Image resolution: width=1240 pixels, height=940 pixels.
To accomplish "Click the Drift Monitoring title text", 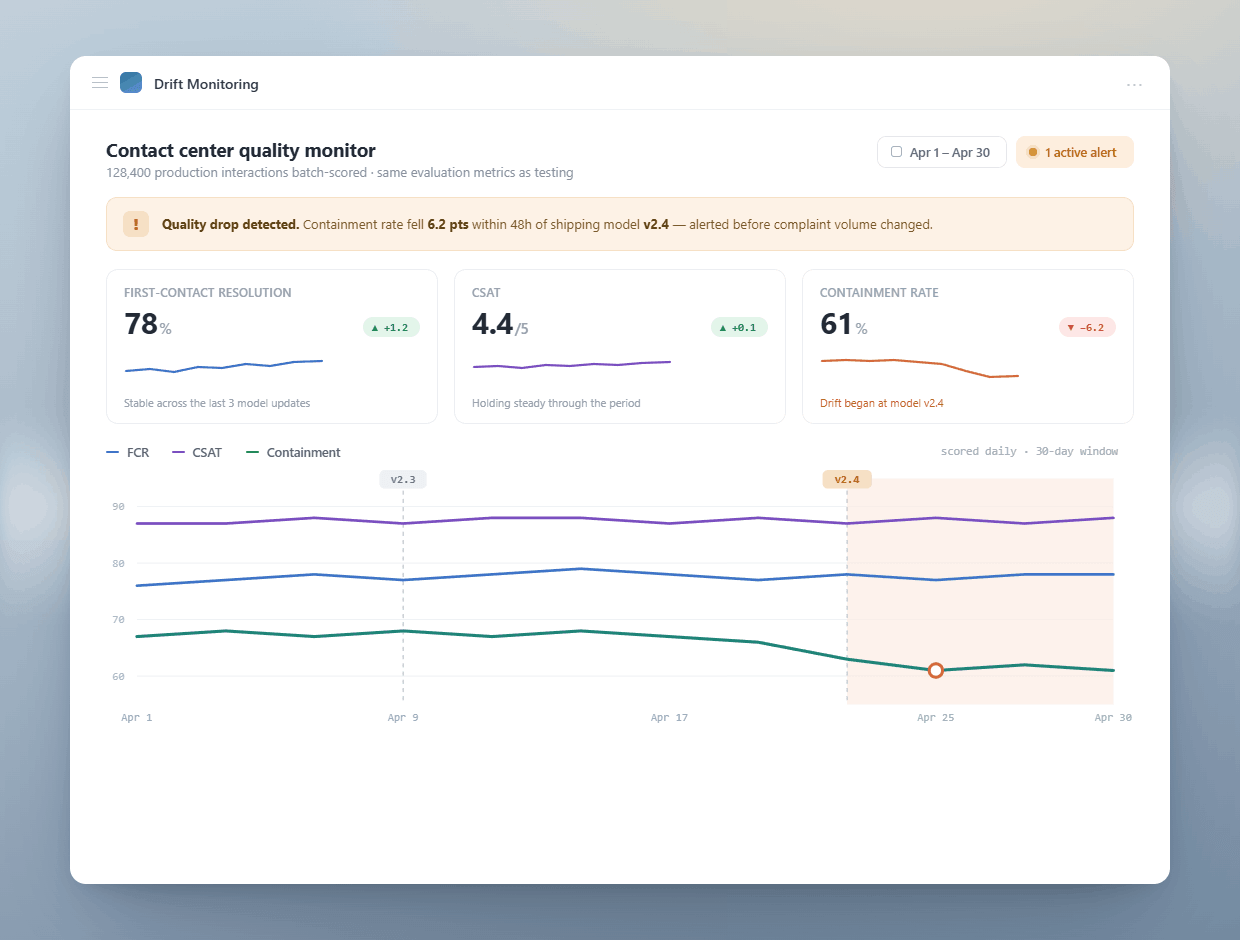I will tap(206, 84).
